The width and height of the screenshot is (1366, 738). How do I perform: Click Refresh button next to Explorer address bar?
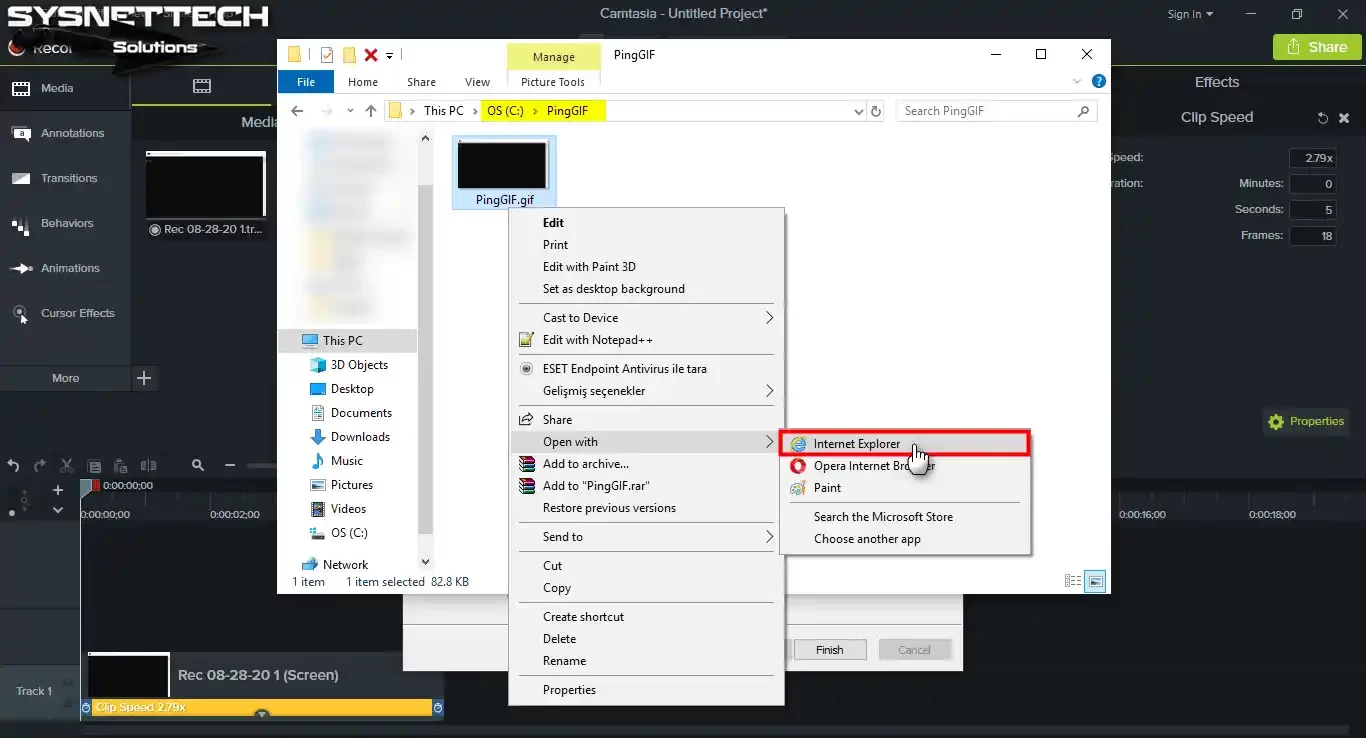point(877,111)
